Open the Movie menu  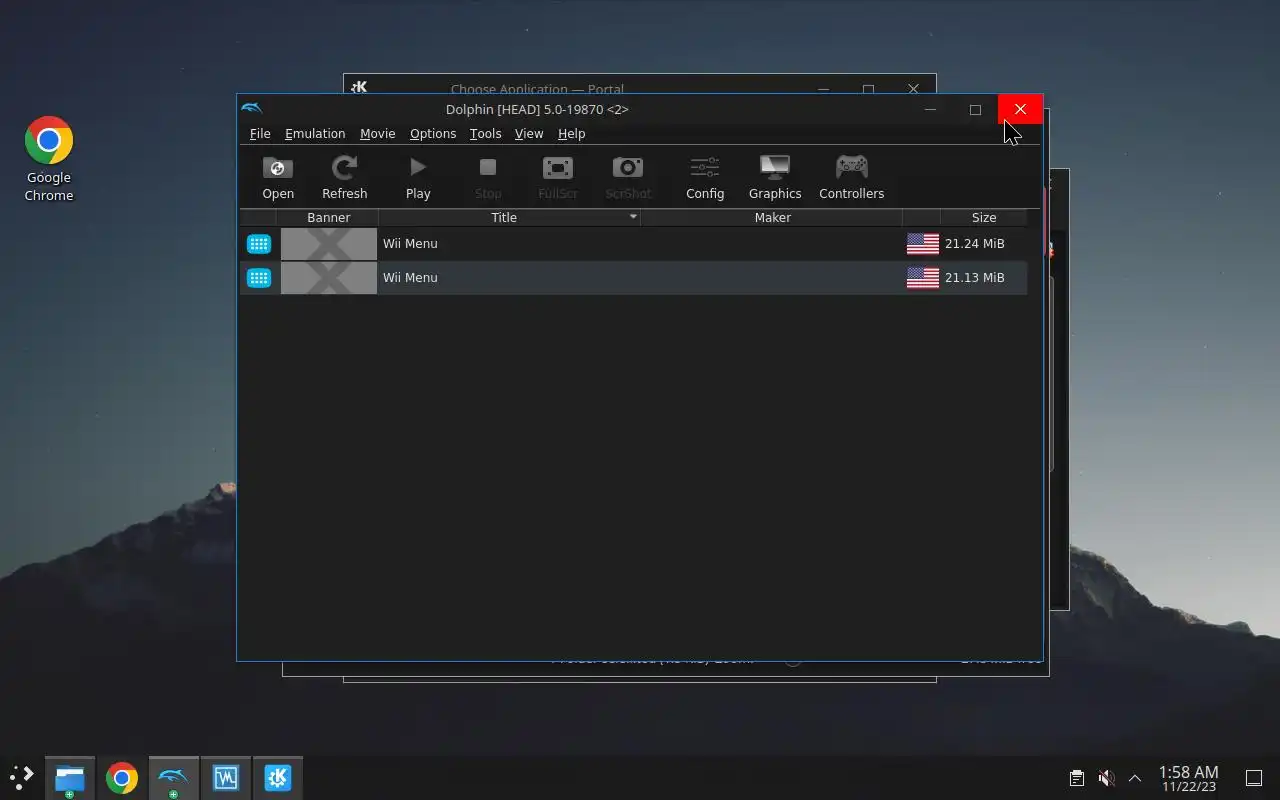click(x=378, y=134)
